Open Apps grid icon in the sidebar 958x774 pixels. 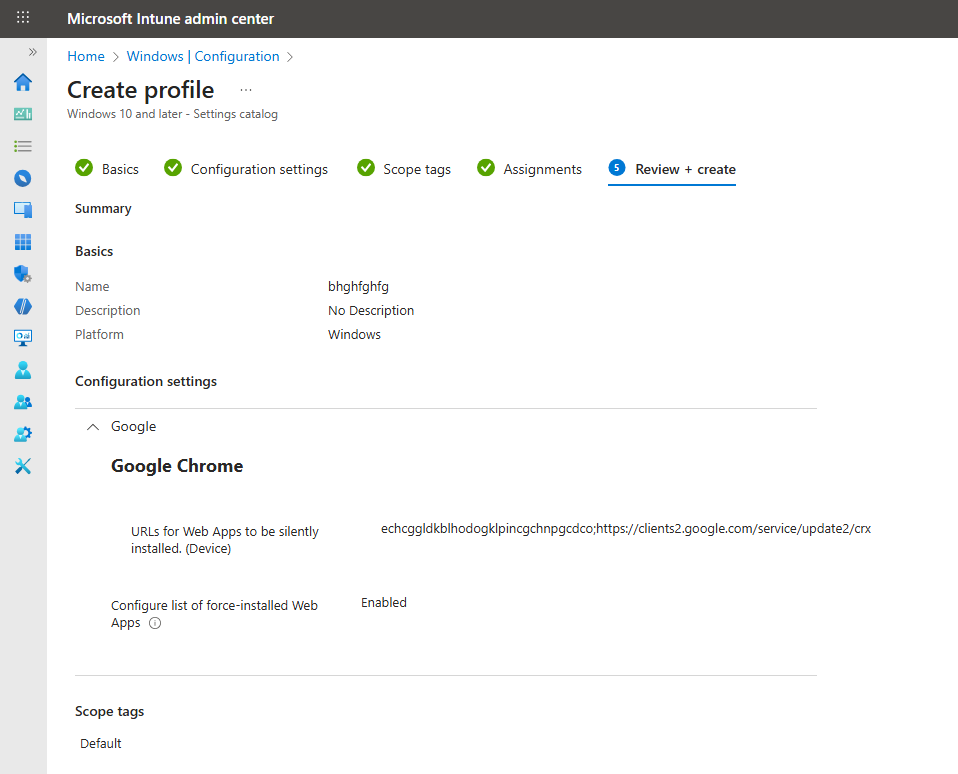(23, 242)
